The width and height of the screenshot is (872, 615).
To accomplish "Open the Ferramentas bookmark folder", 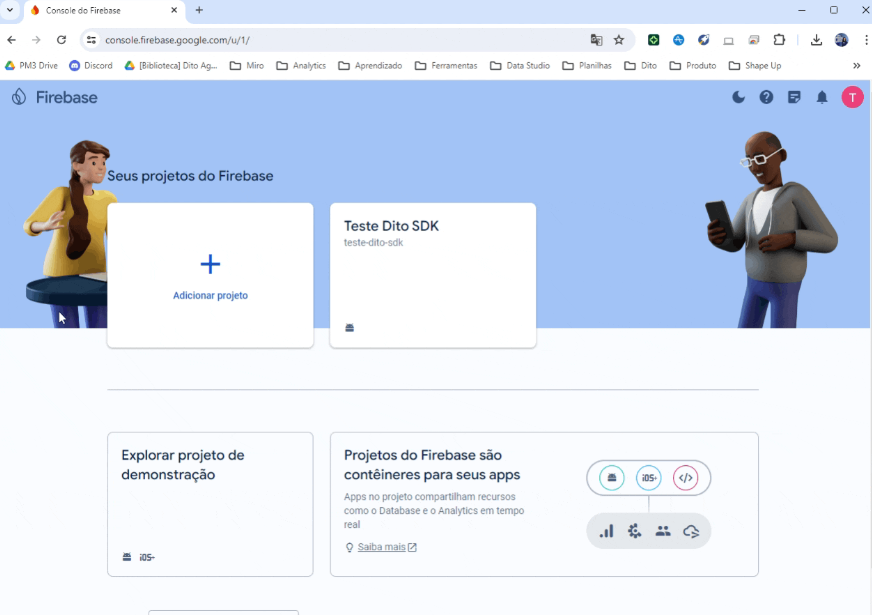I will coord(446,66).
